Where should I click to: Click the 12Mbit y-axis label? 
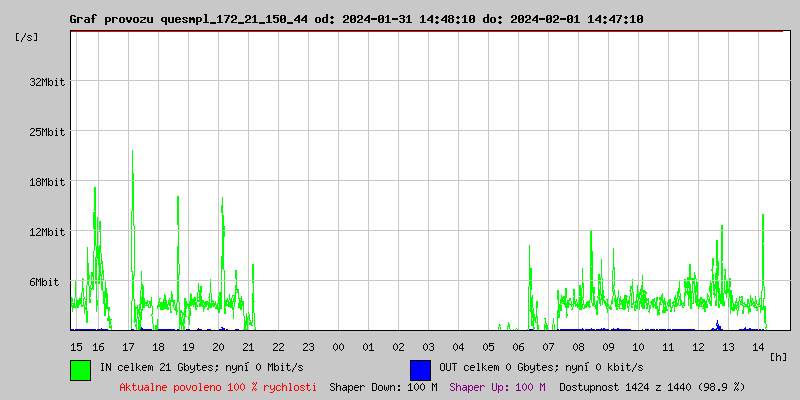pyautogui.click(x=47, y=232)
